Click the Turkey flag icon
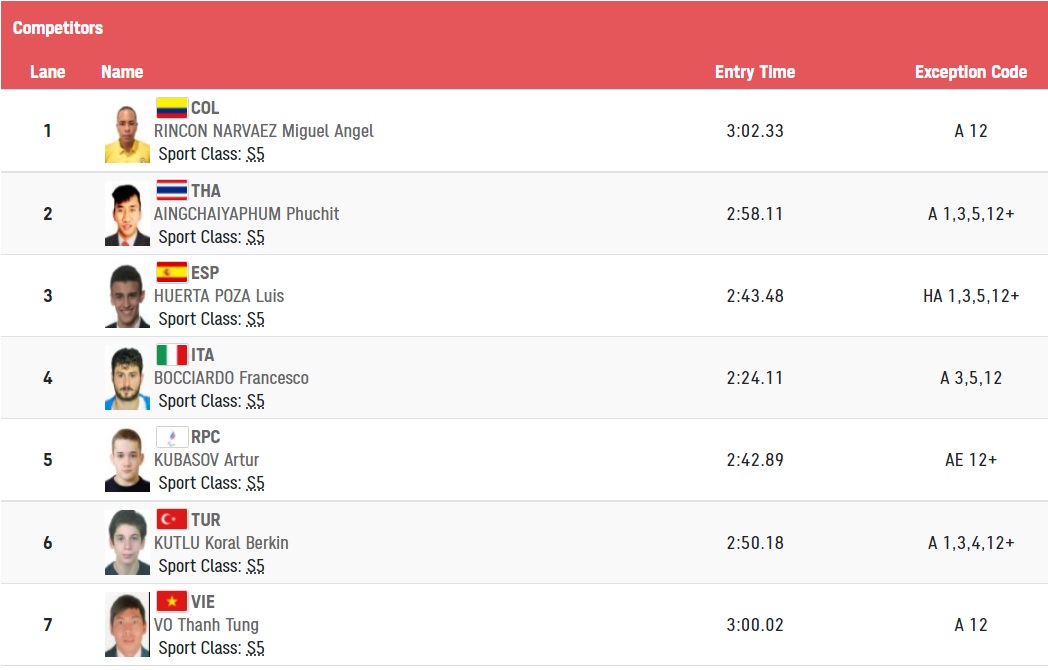The width and height of the screenshot is (1048, 670). coord(172,520)
